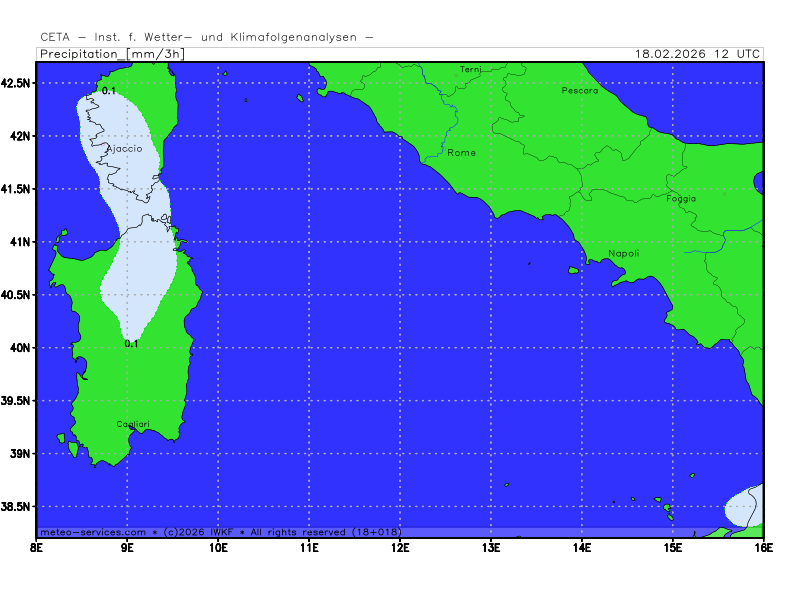Click the 12E longitude axis label
The height and width of the screenshot is (600, 800).
[400, 548]
